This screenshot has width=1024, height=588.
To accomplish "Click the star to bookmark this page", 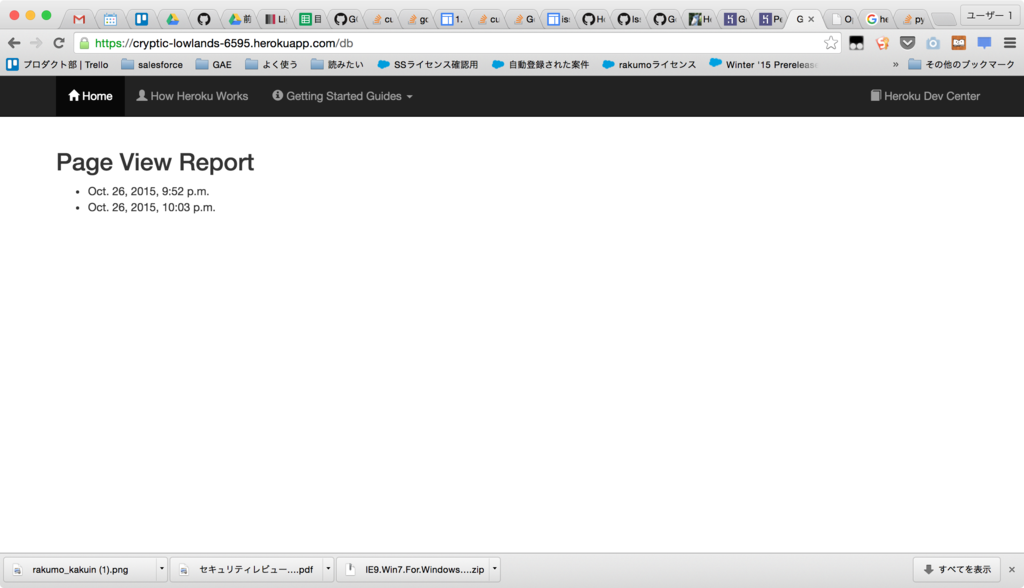I will tap(830, 44).
